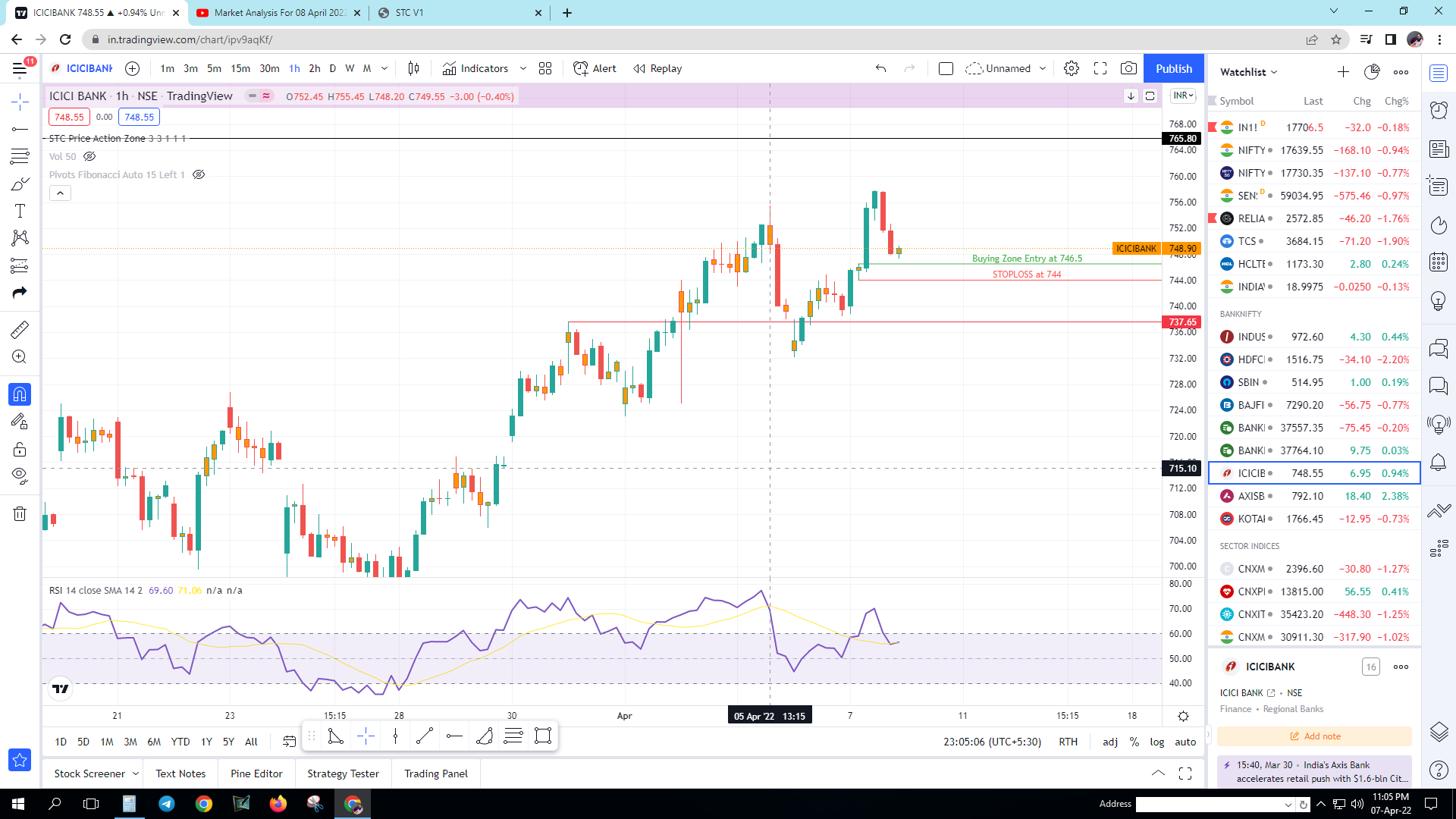The width and height of the screenshot is (1456, 819).
Task: Show the Pivots Fibonacci Auto indicator
Action: pos(199,174)
